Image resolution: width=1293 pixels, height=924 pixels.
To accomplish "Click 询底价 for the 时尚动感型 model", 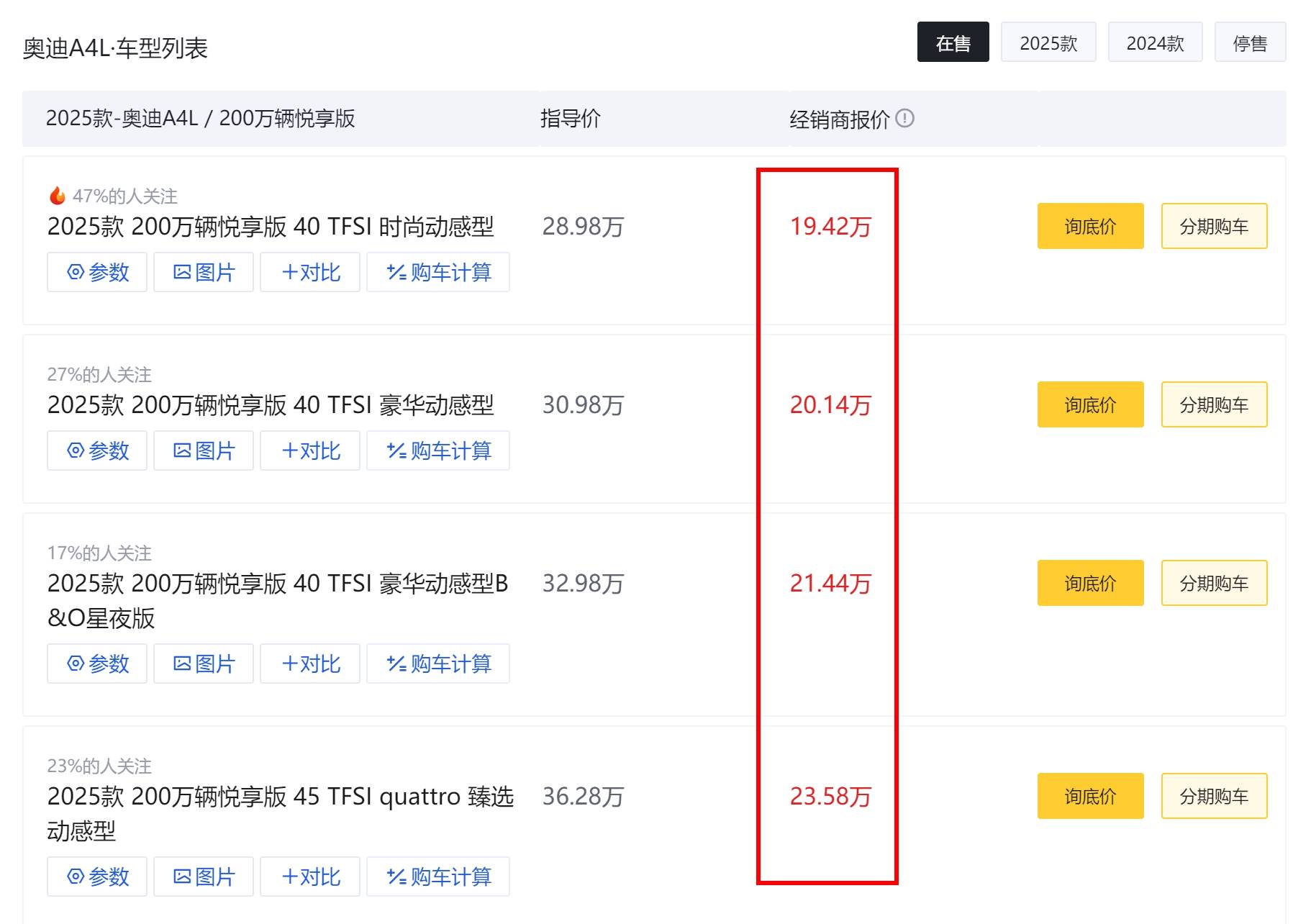I will point(1089,226).
